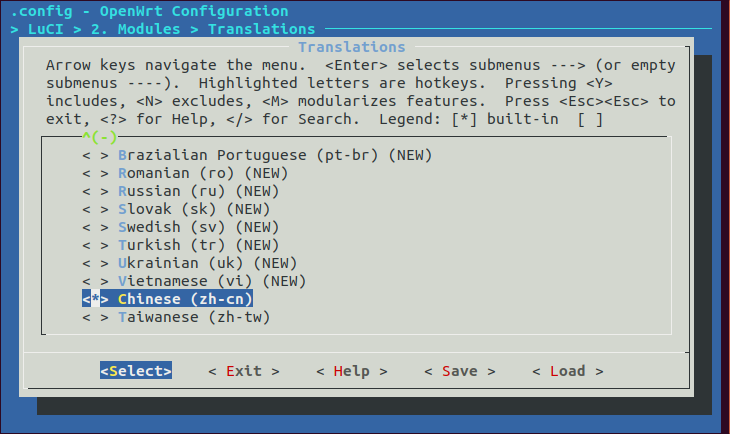This screenshot has height=434, width=730.
Task: Toggle the Brazilian Portuguese (pt-br) selection box
Action: [95, 155]
